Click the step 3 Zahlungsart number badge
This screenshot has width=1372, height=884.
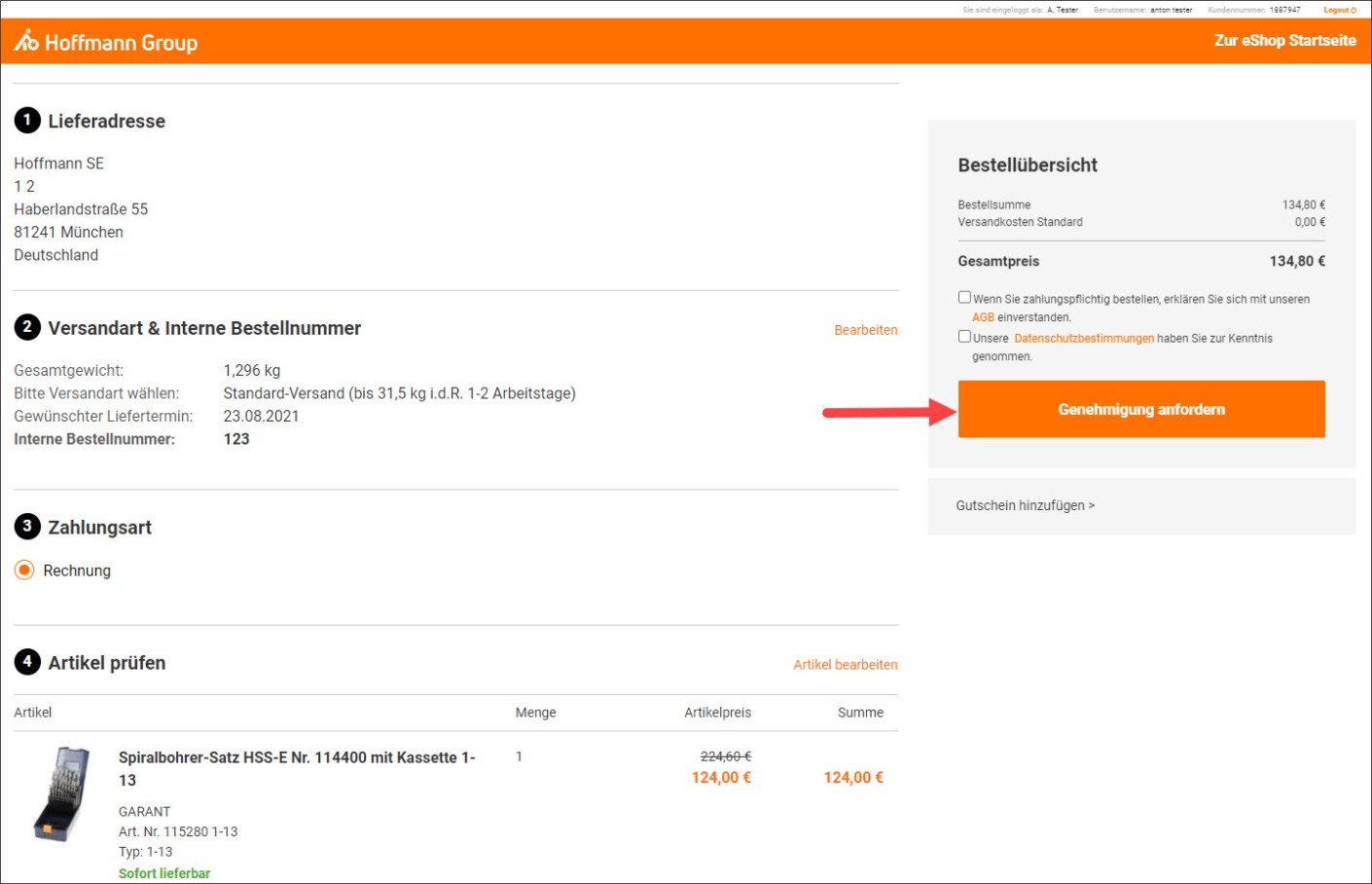click(27, 527)
